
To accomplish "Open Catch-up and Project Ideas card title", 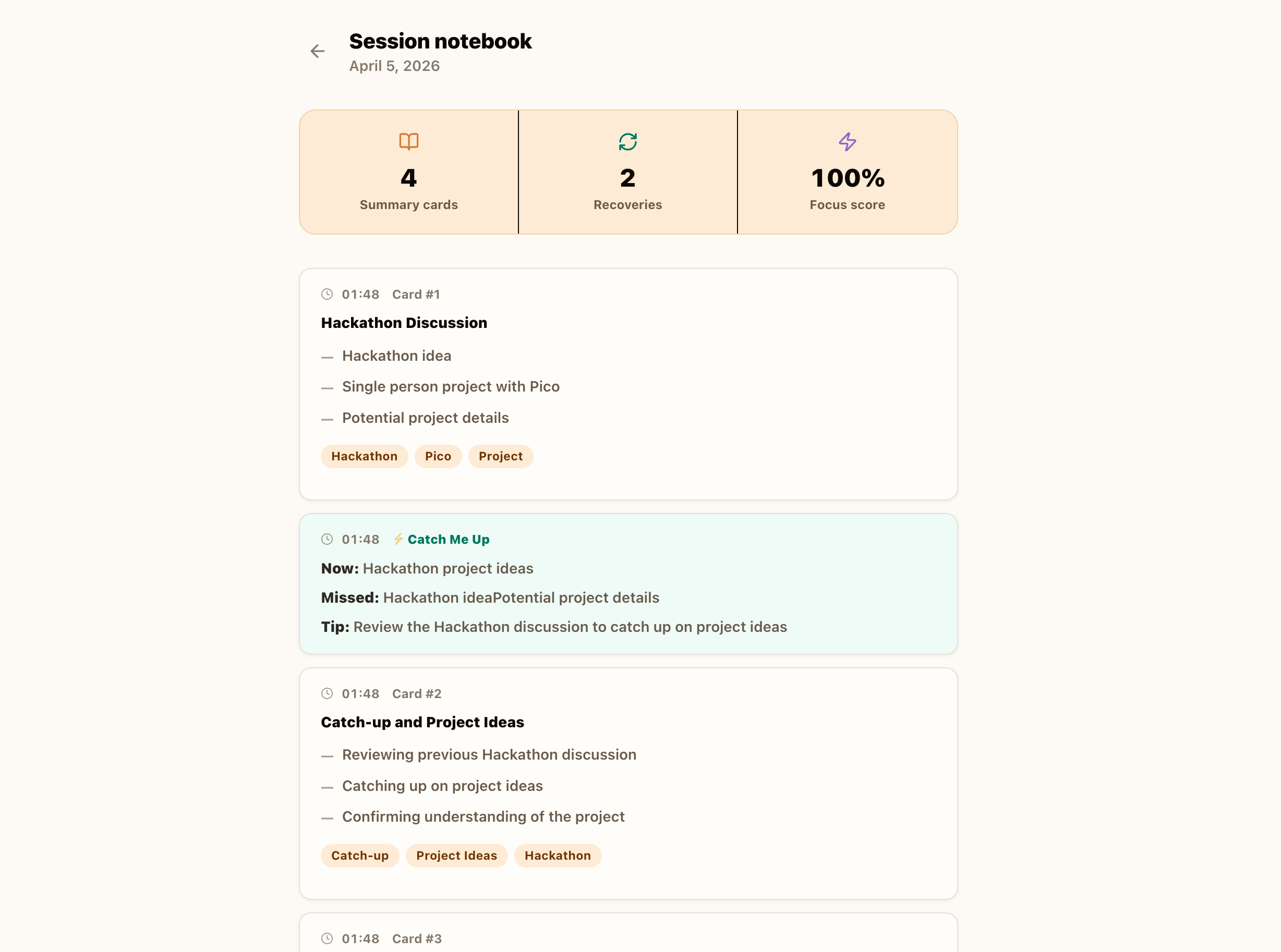I will coord(422,722).
